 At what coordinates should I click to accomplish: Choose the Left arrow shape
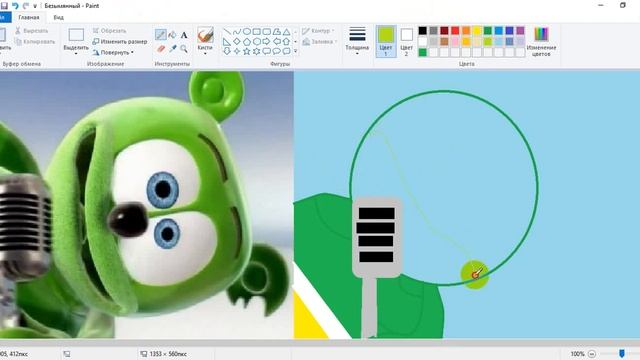[x=277, y=42]
